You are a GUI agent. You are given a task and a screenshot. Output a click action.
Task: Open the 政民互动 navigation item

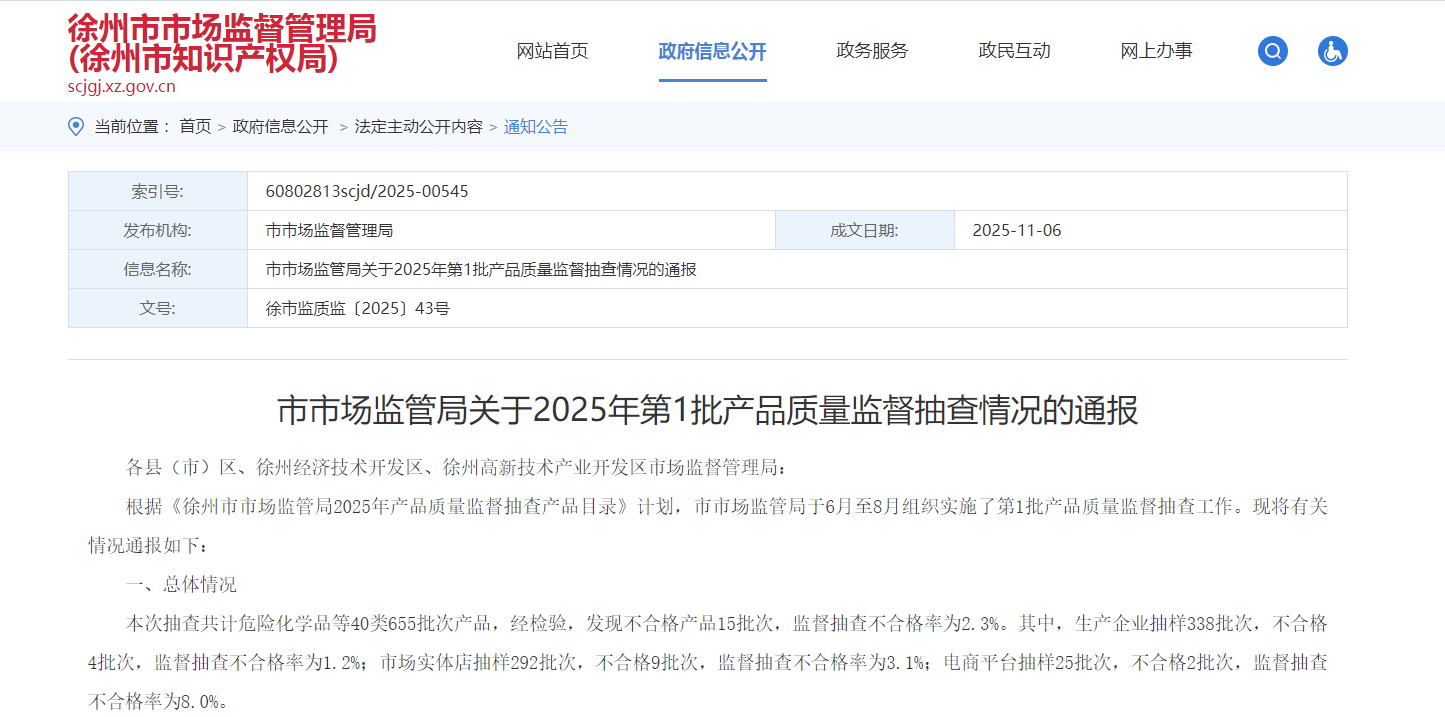point(1014,51)
